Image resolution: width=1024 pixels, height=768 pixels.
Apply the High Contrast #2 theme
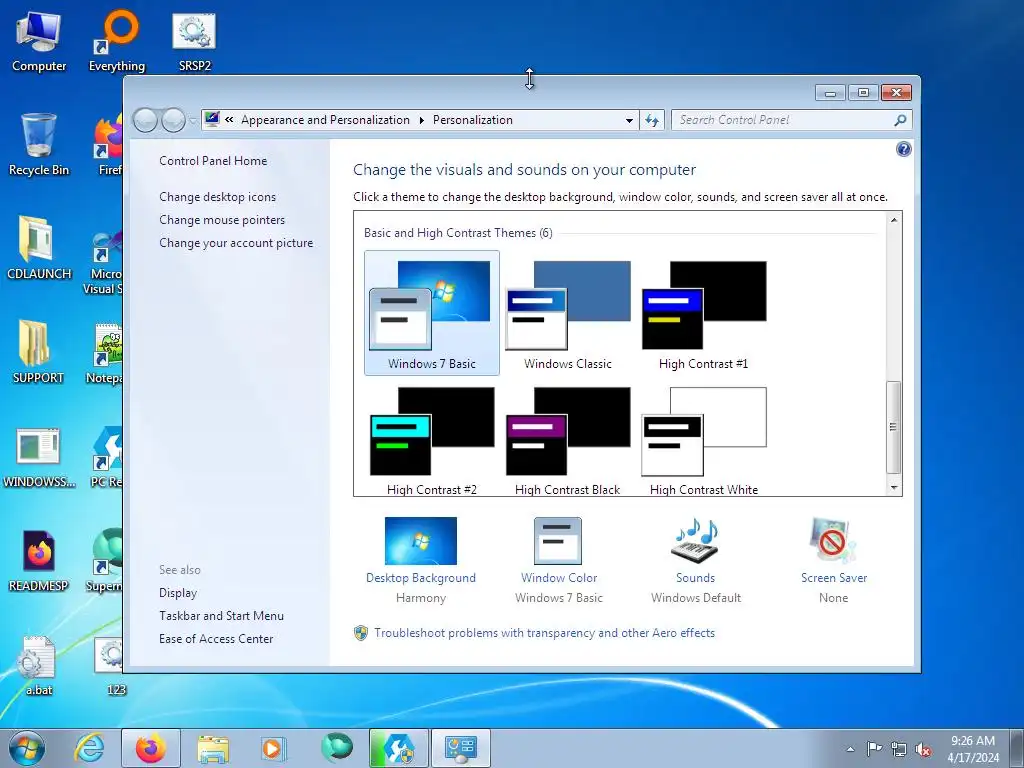432,440
